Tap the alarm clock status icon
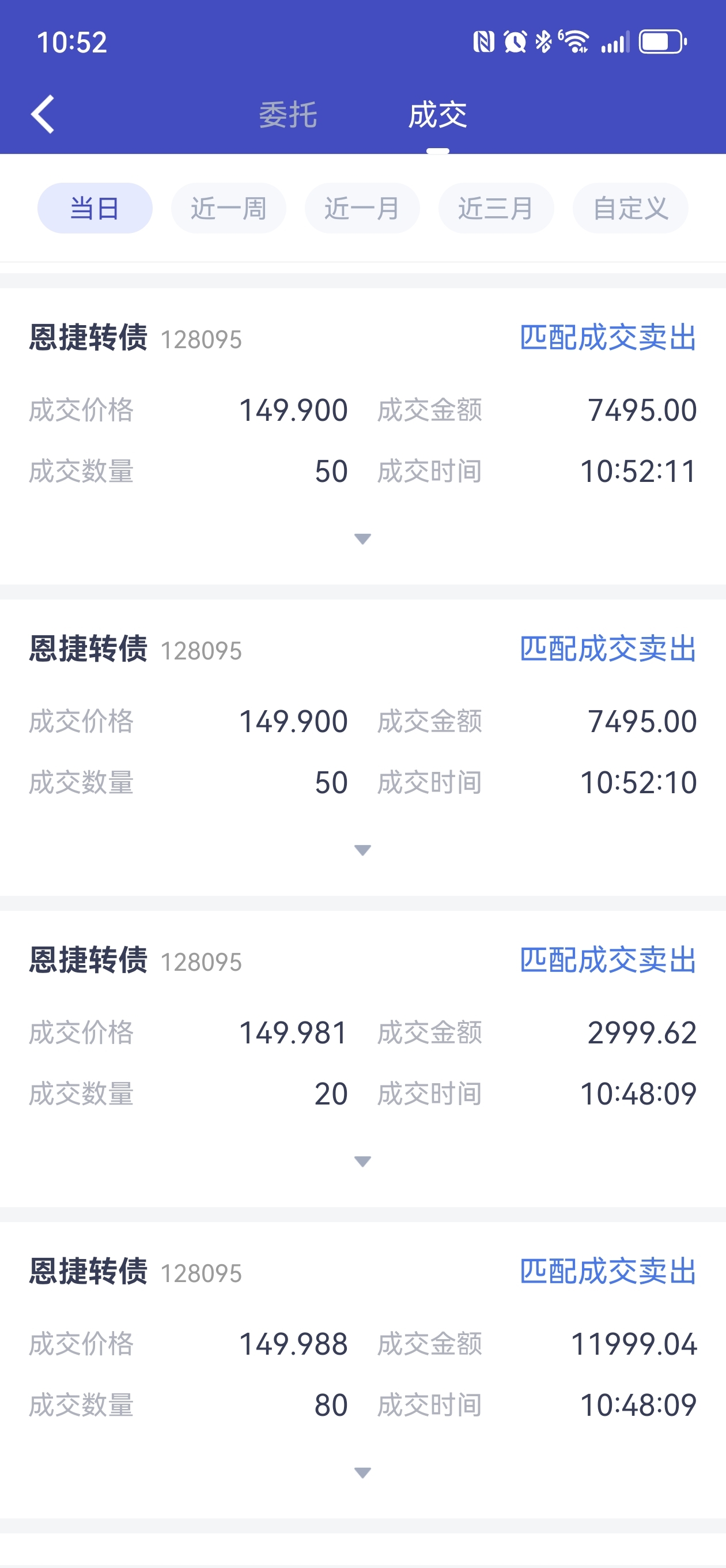This screenshot has width=726, height=1568. tap(515, 42)
